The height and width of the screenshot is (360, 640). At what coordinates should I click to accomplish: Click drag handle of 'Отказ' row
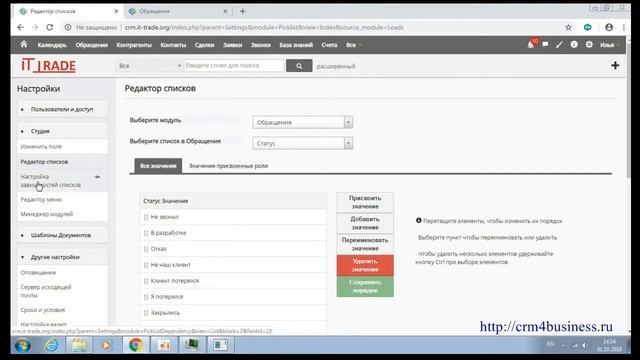click(x=146, y=249)
